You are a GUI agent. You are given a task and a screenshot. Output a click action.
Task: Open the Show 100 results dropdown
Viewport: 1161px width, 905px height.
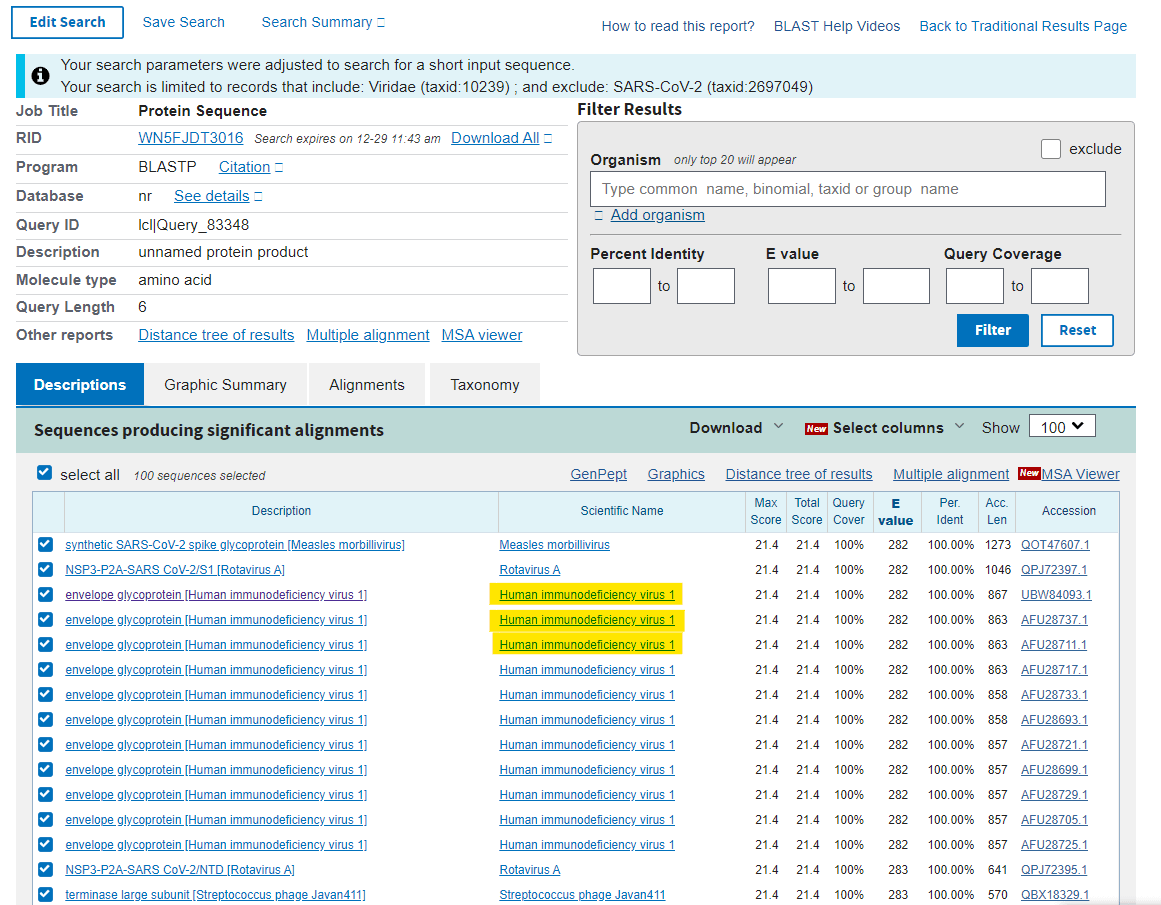[x=1062, y=427]
